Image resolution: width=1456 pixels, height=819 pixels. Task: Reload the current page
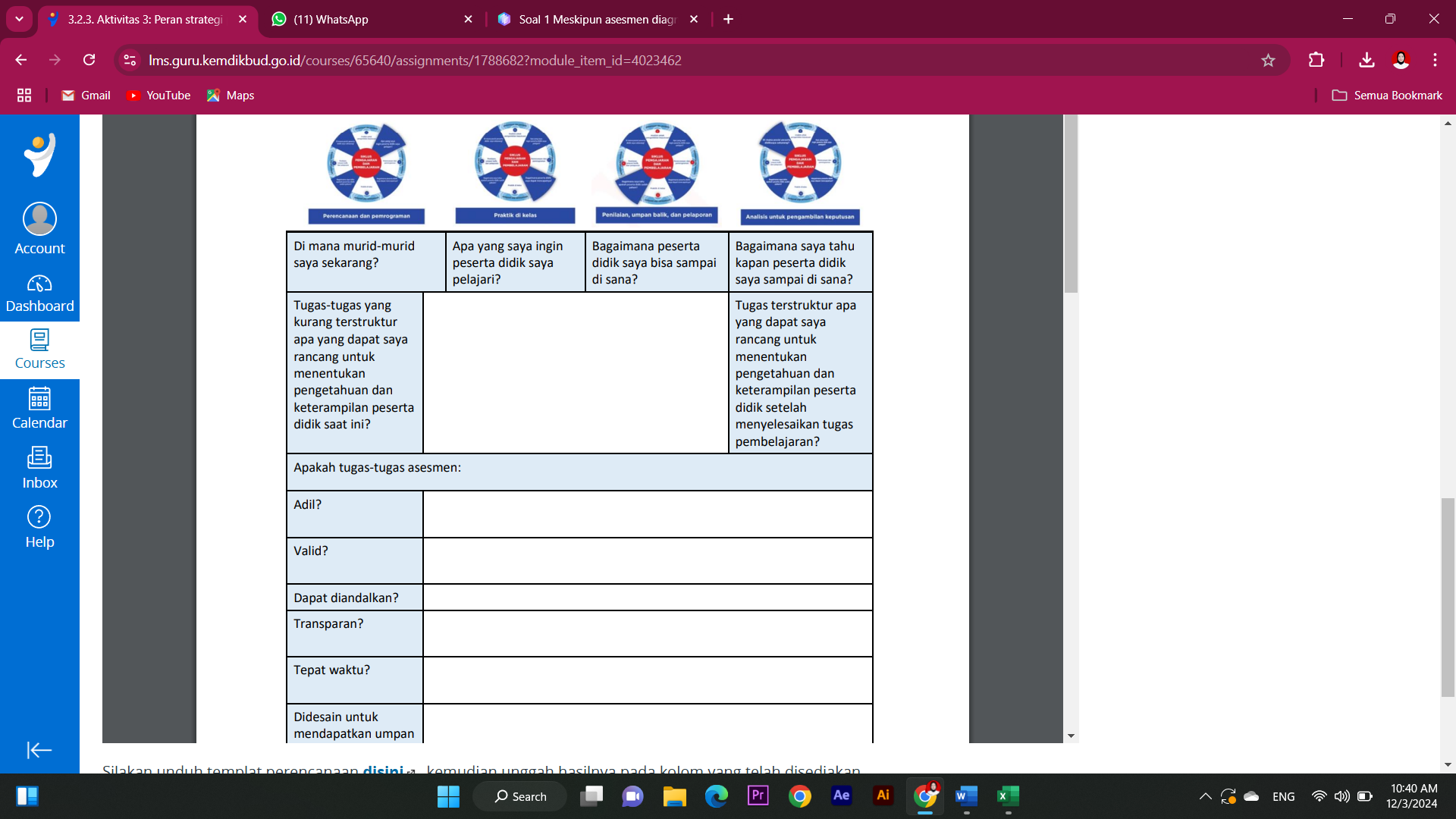(x=89, y=60)
